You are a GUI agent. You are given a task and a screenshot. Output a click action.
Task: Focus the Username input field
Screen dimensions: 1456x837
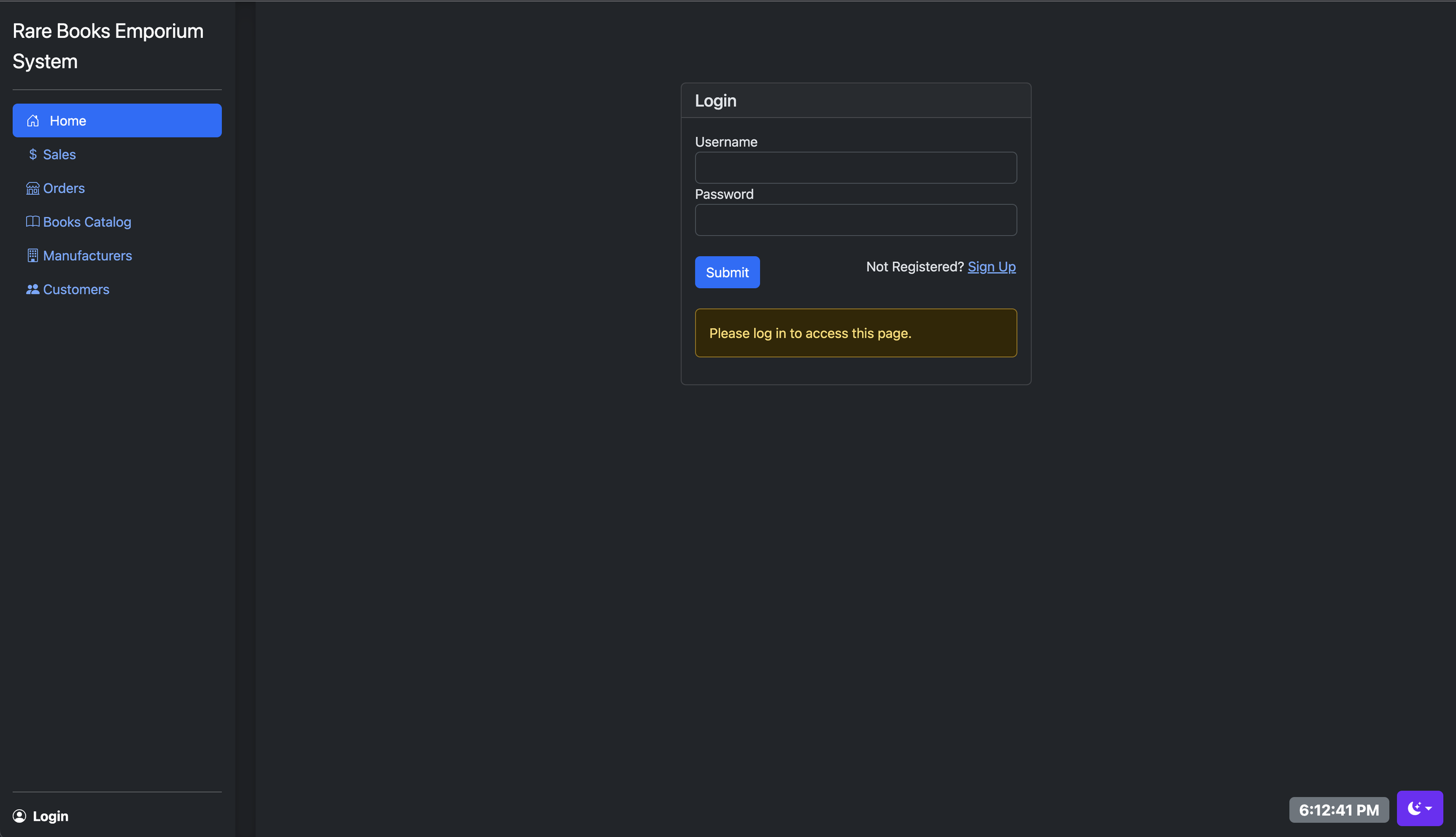pyautogui.click(x=856, y=168)
